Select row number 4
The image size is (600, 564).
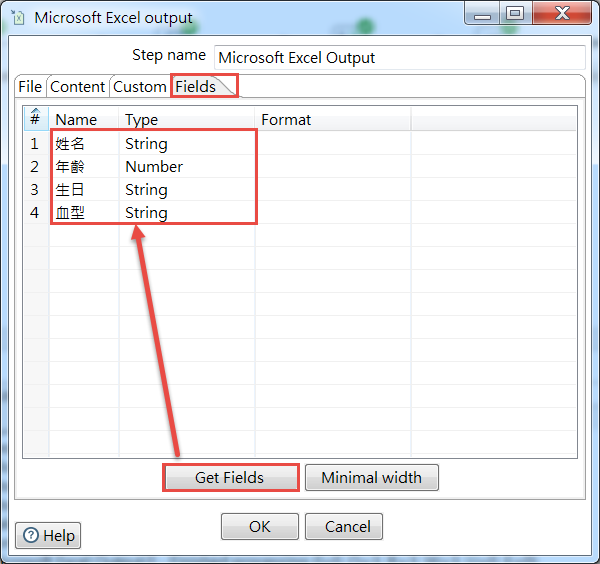[x=35, y=213]
